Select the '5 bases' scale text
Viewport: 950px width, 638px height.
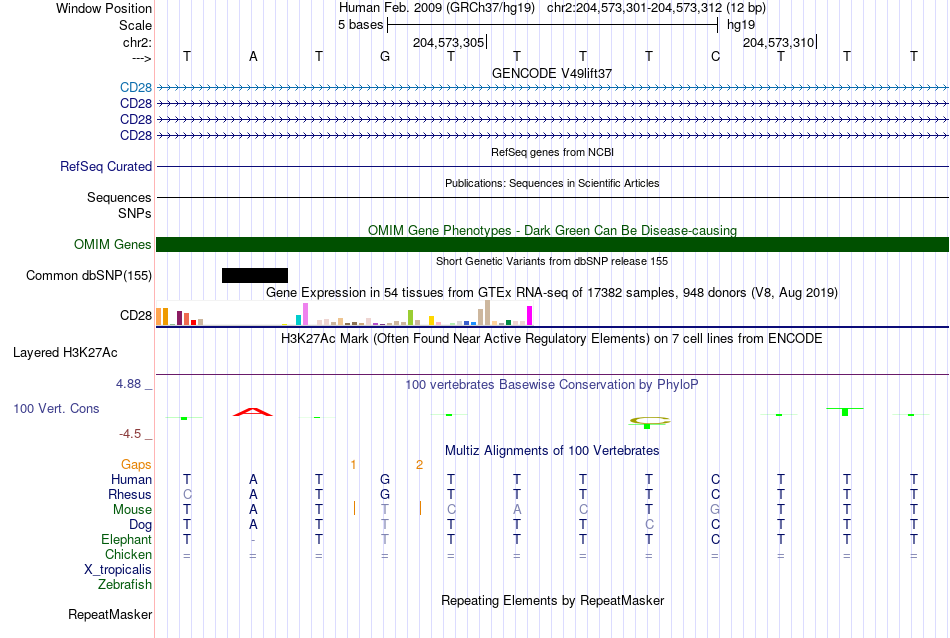click(x=360, y=25)
